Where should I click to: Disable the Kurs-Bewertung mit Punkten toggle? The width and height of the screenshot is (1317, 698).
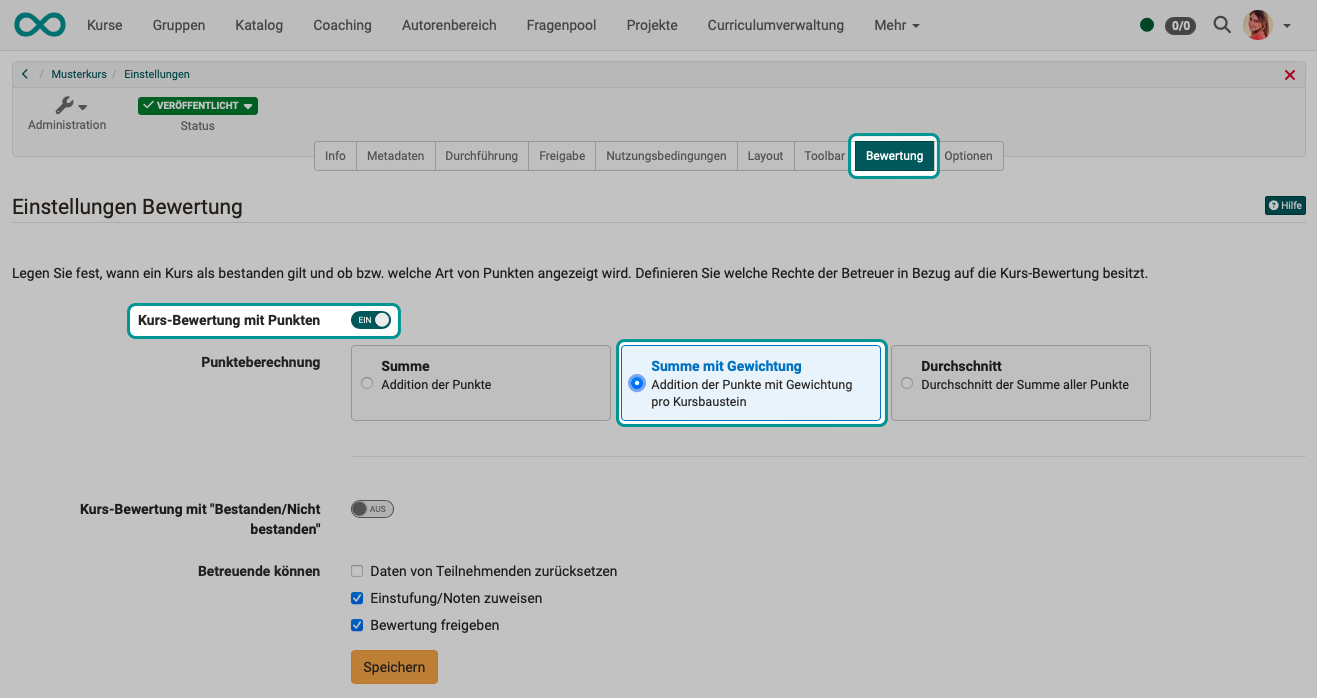tap(371, 320)
